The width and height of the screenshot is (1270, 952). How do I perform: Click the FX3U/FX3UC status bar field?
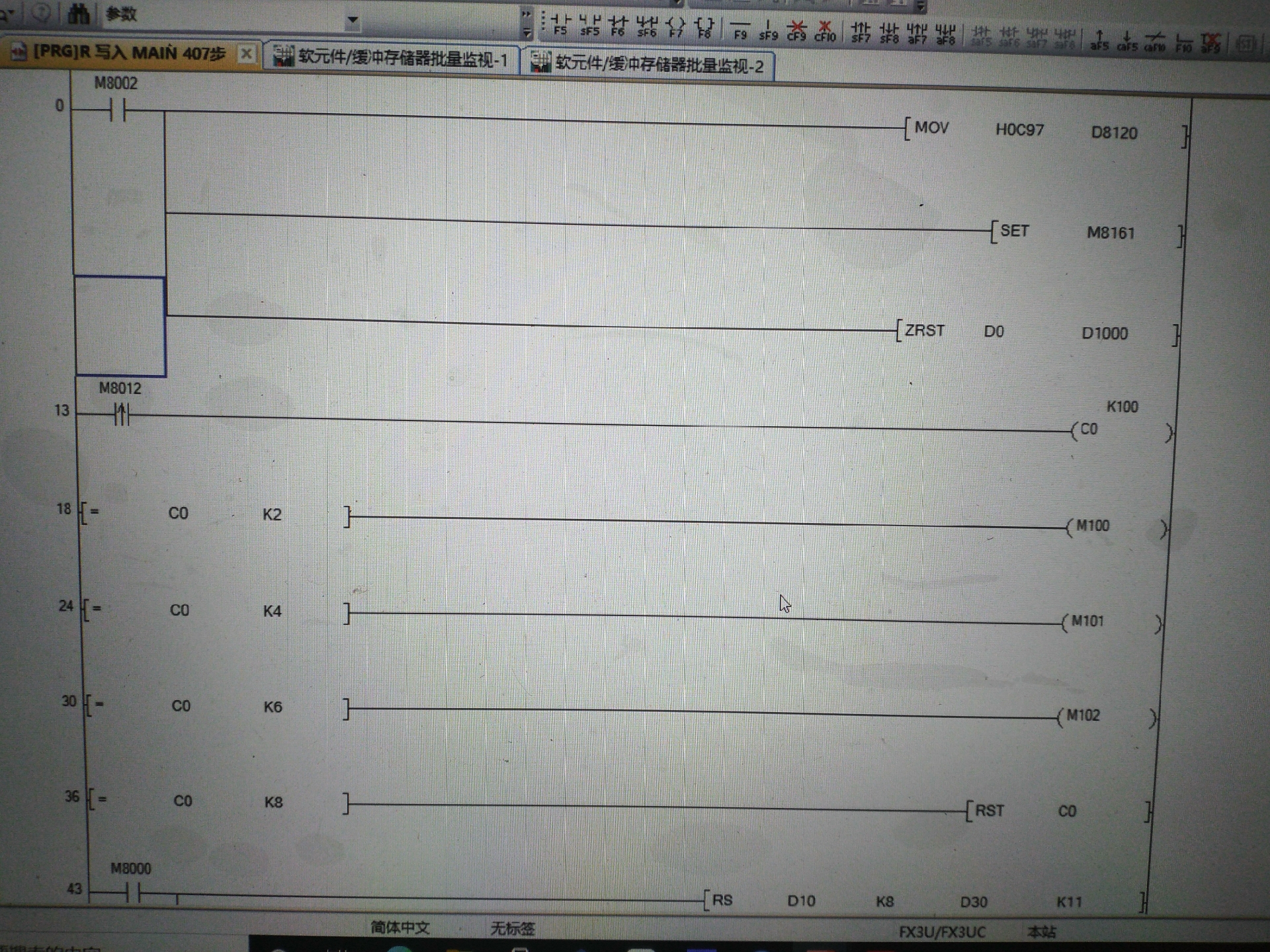[x=942, y=932]
